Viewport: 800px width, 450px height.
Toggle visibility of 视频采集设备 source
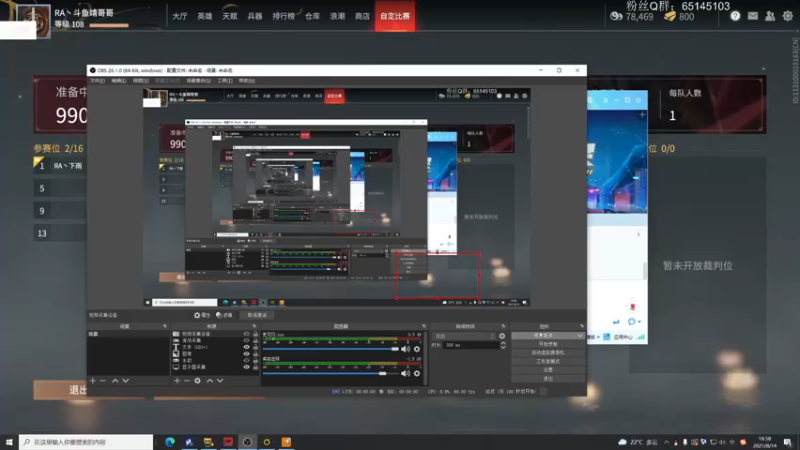pos(246,334)
